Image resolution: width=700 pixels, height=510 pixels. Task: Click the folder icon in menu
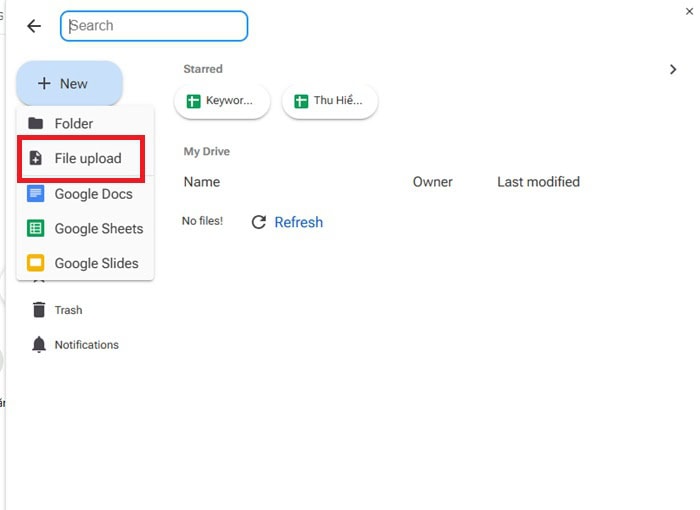coord(36,123)
